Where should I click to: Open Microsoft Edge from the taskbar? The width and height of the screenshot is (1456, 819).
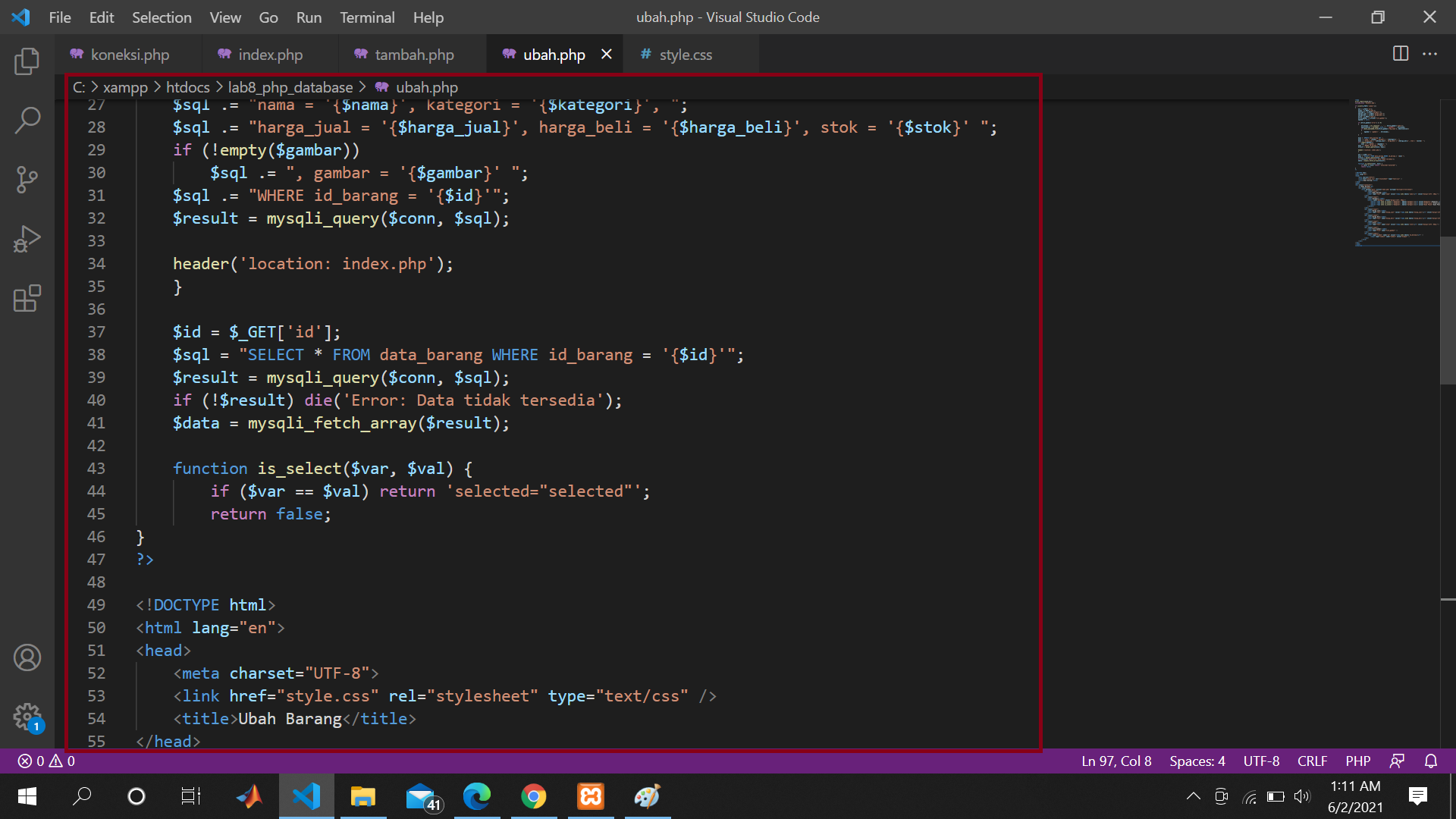[x=477, y=796]
